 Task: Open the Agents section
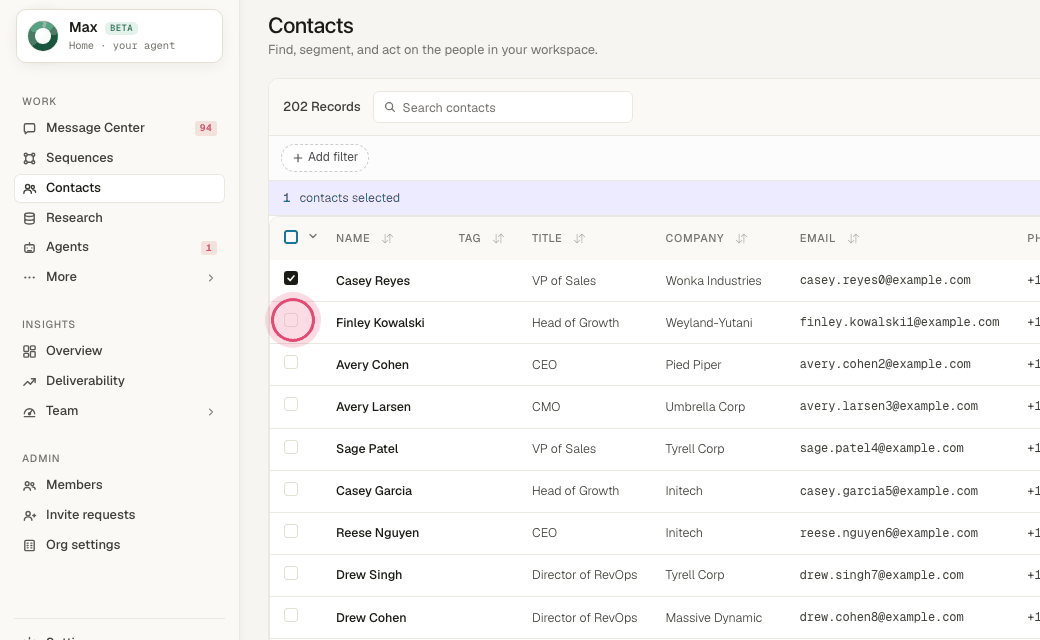119,247
